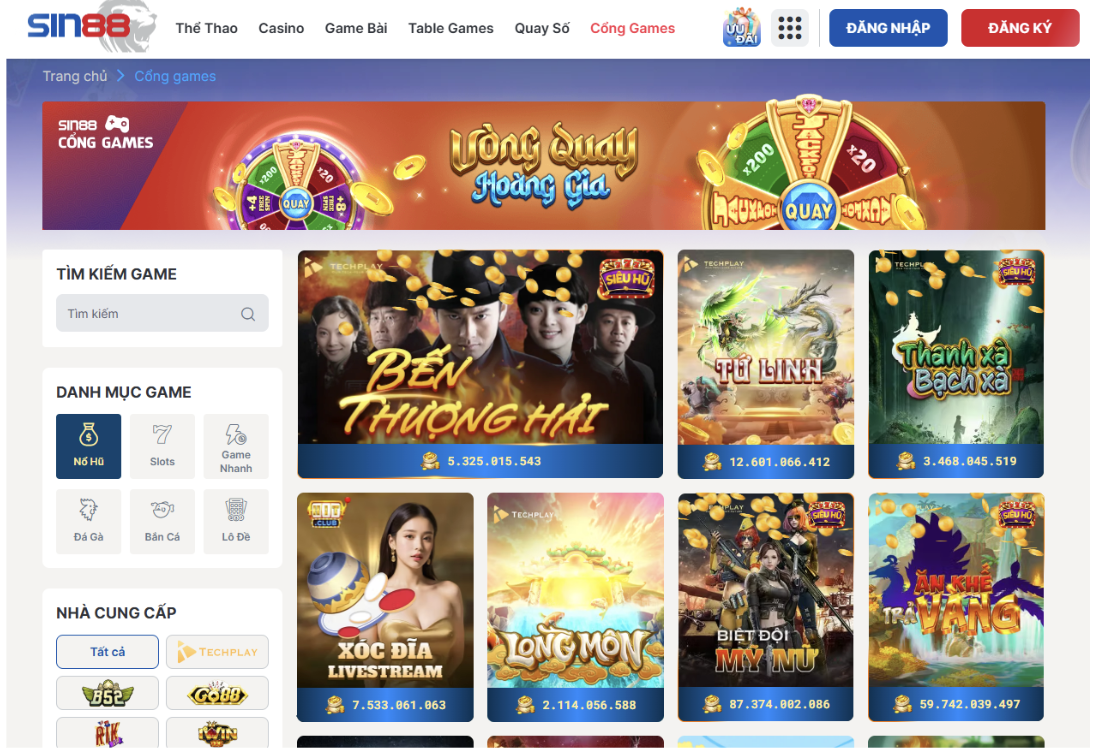This screenshot has height=754, width=1094.
Task: Open the Casino menu item
Action: (x=281, y=29)
